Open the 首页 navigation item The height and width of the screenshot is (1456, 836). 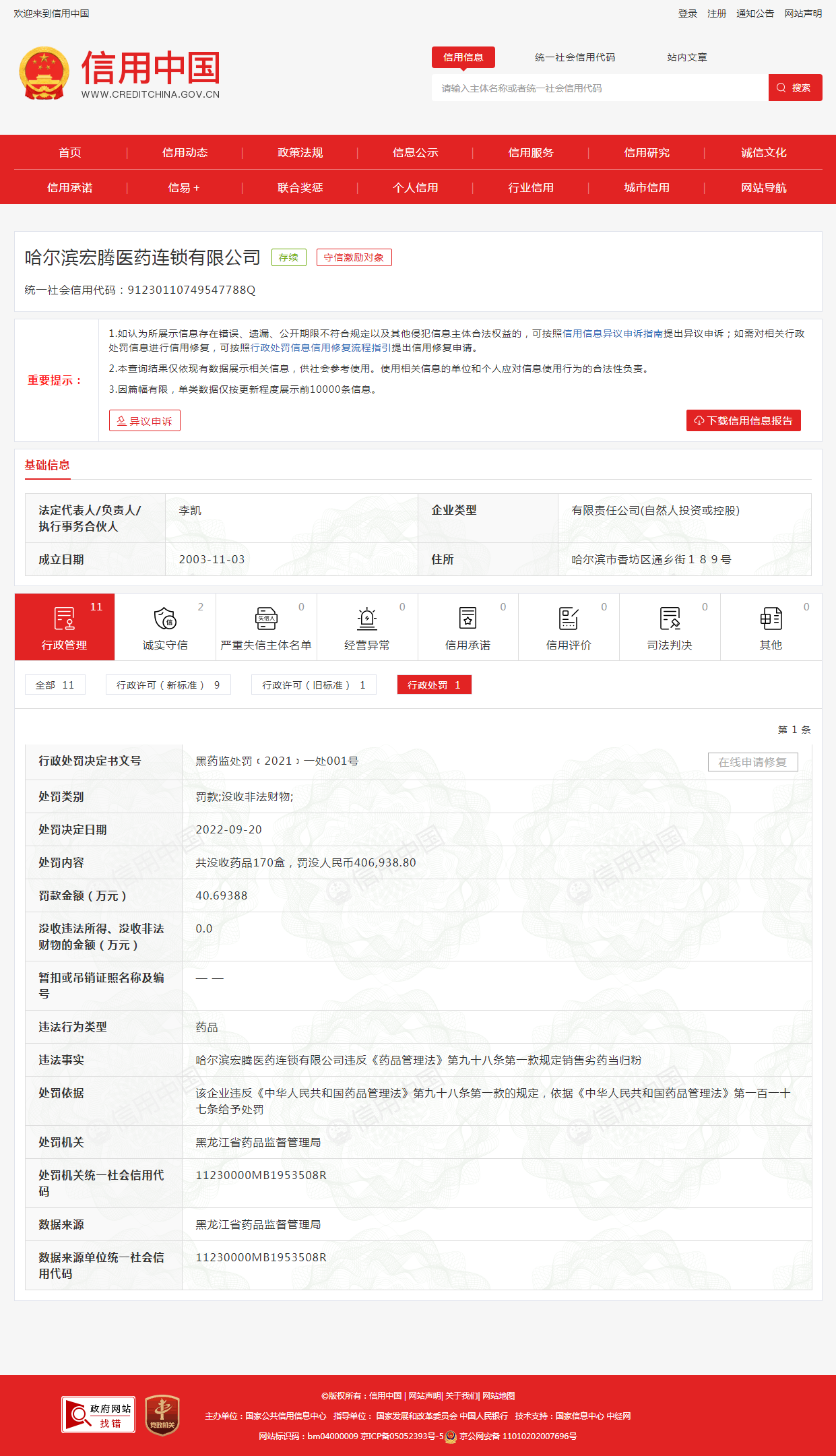tap(70, 152)
